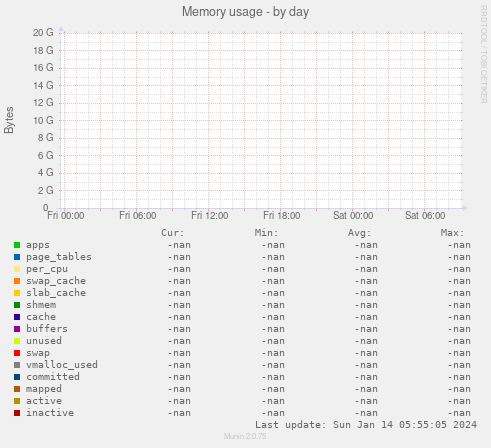Click the 'Fri 12:00' x-axis label

click(x=210, y=216)
